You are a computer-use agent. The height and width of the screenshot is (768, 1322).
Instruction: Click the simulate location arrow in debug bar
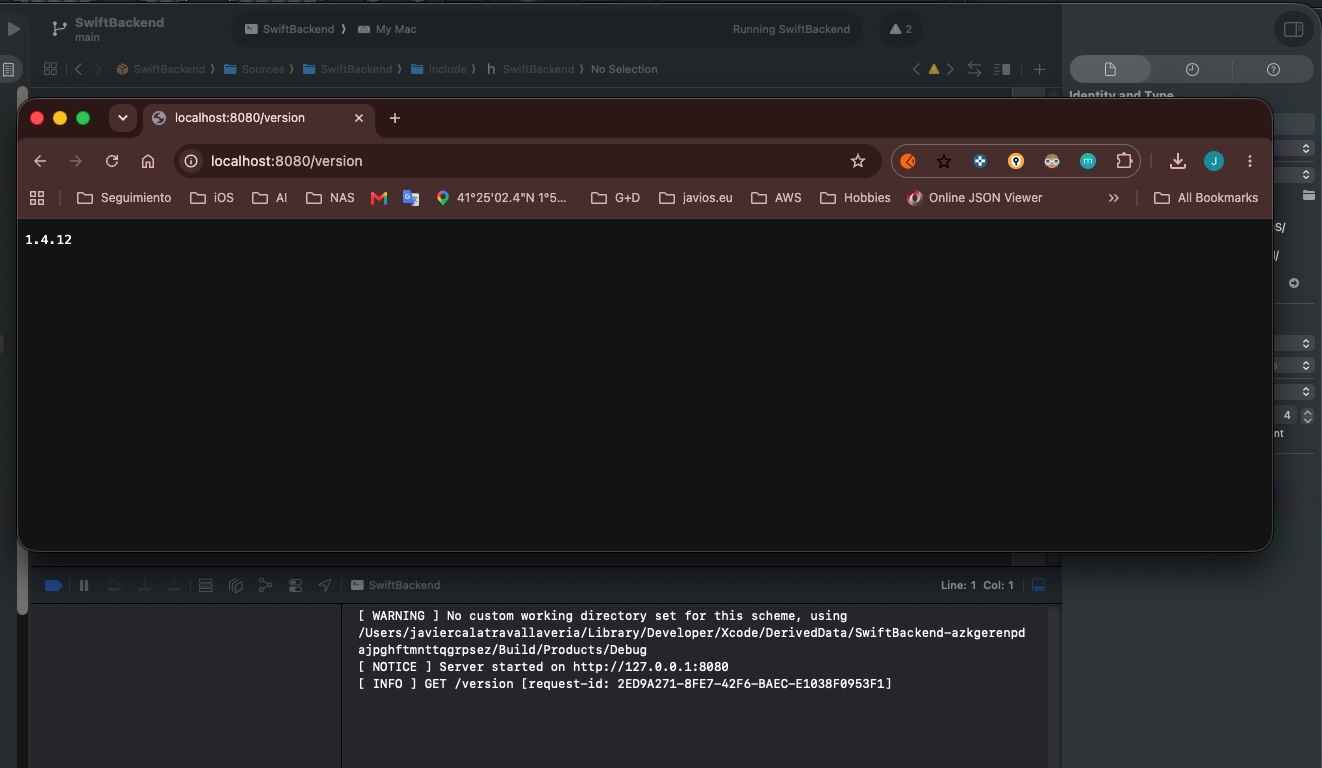(x=325, y=585)
